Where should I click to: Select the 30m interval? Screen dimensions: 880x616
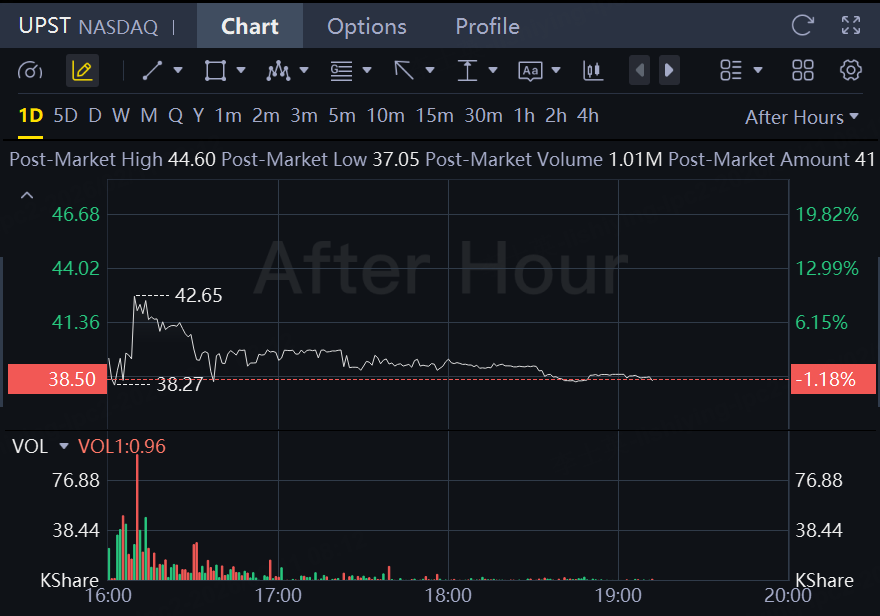coord(483,116)
